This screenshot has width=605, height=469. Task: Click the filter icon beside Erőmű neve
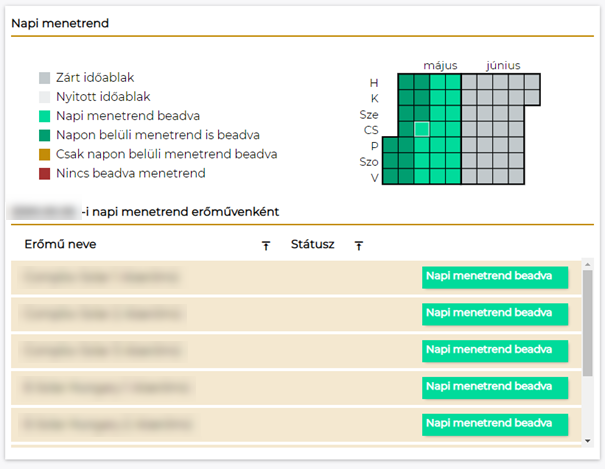(266, 245)
